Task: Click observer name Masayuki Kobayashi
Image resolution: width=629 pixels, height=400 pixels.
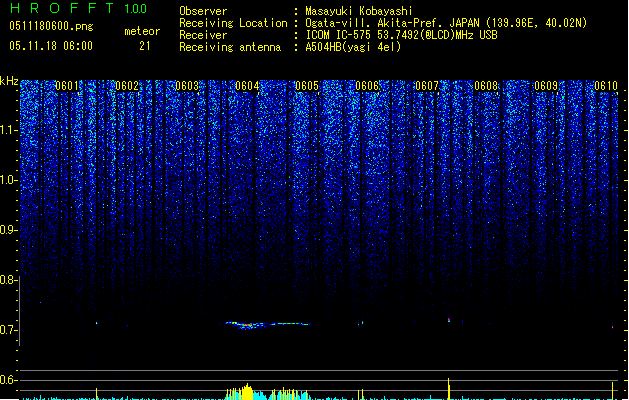Action: pos(359,11)
